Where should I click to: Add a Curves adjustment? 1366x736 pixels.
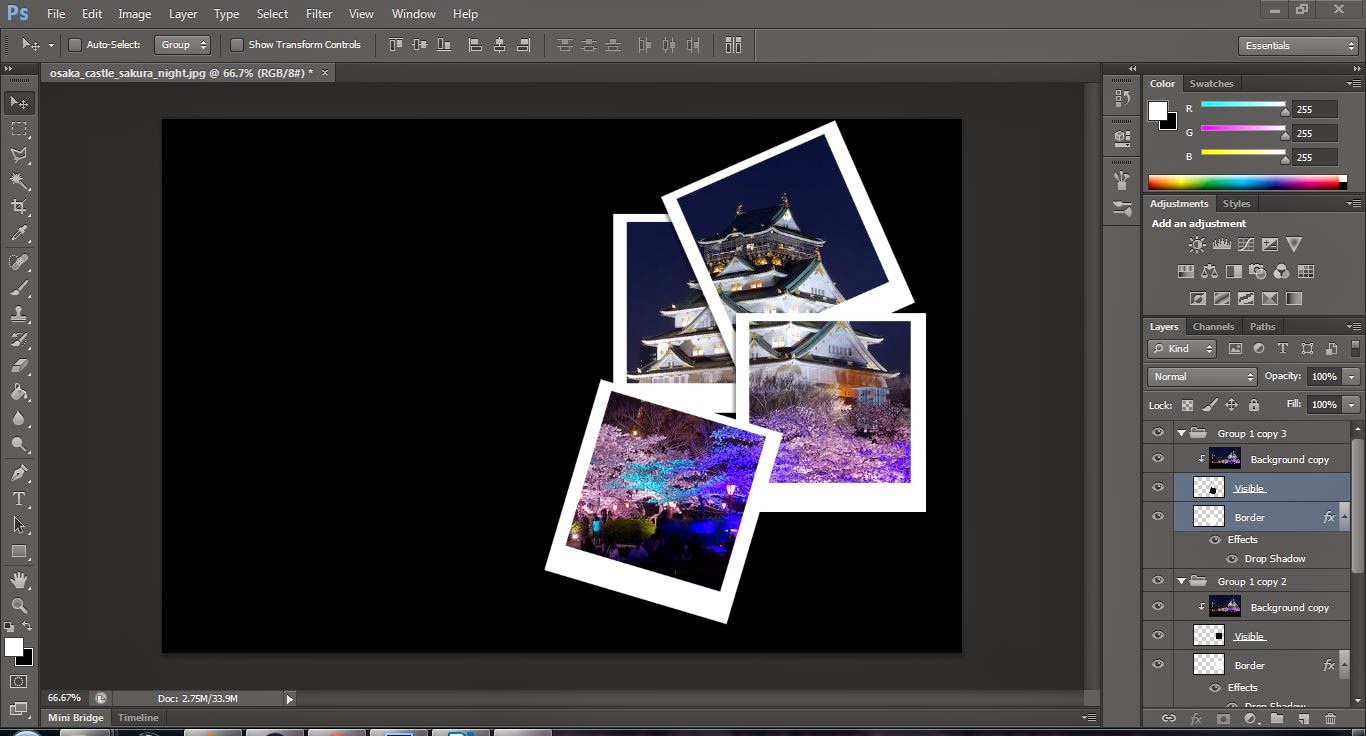(1245, 244)
